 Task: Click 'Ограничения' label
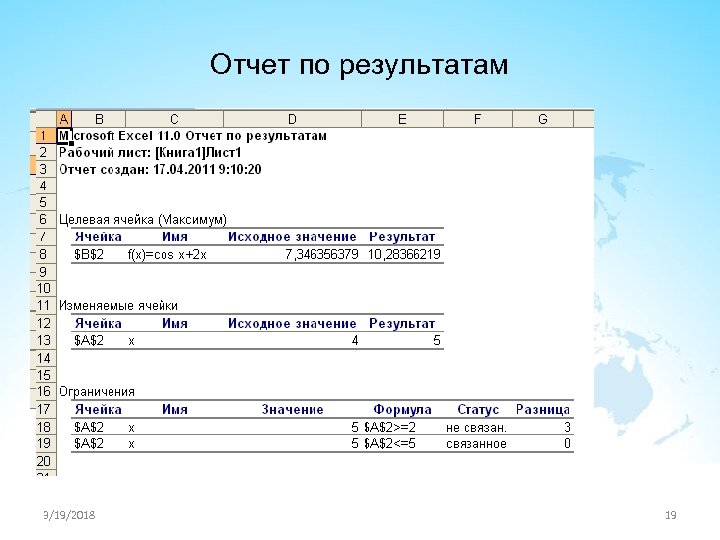pos(97,392)
